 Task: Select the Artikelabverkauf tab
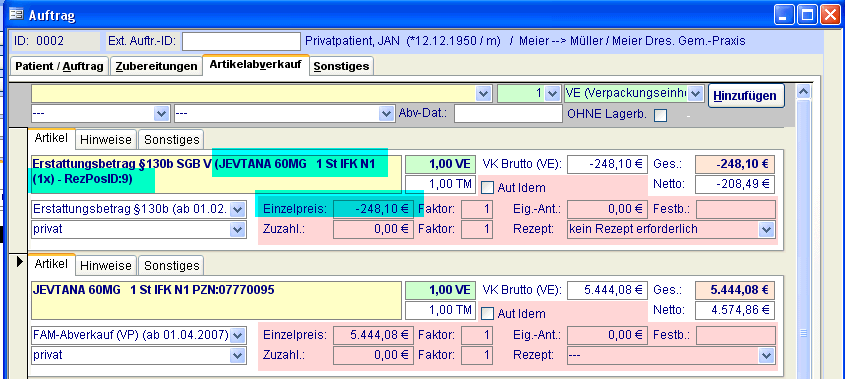[x=255, y=65]
